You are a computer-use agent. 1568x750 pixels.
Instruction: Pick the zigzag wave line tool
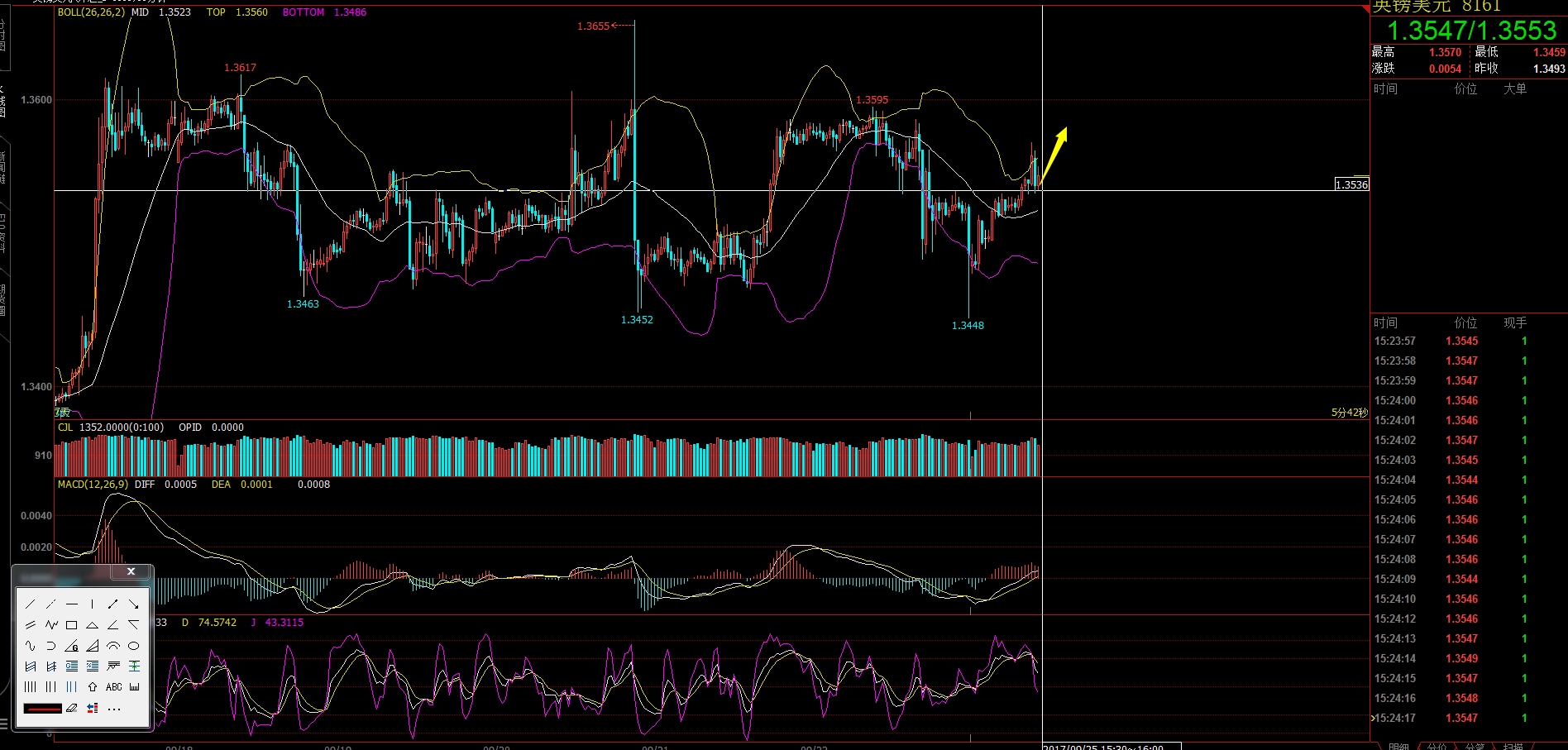pyautogui.click(x=51, y=625)
